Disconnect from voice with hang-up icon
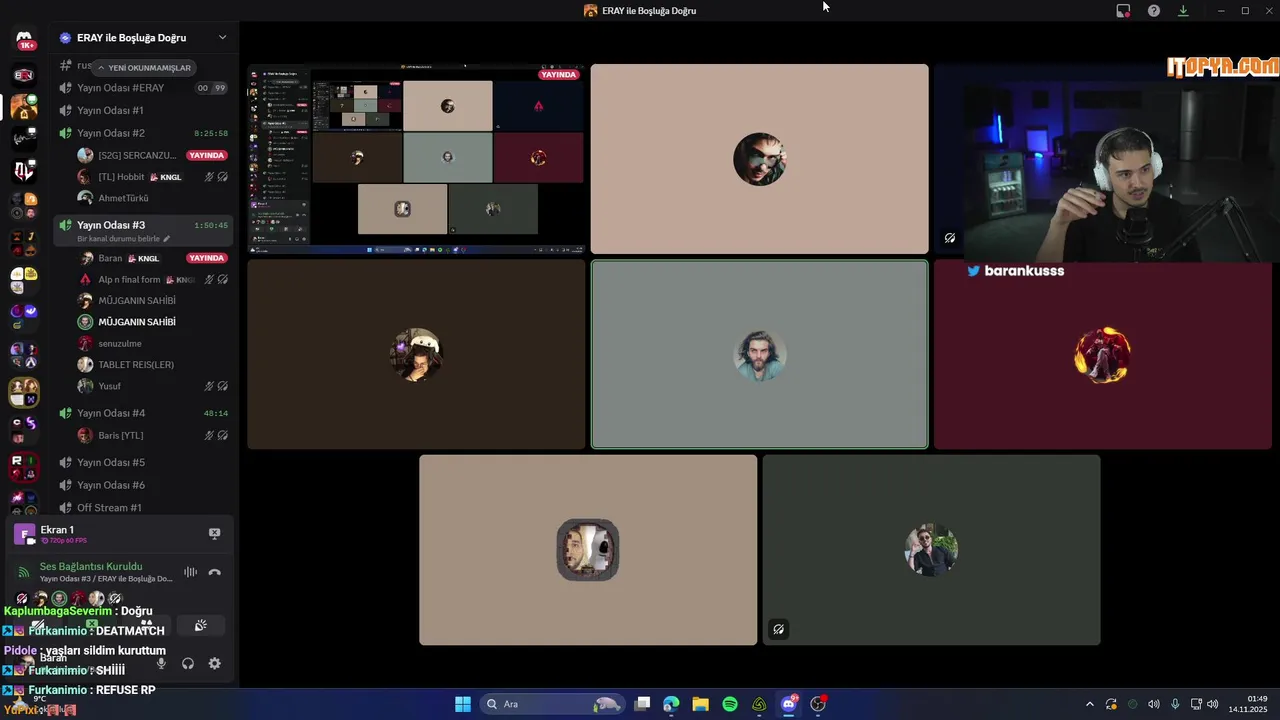This screenshot has height=720, width=1280. coord(214,572)
